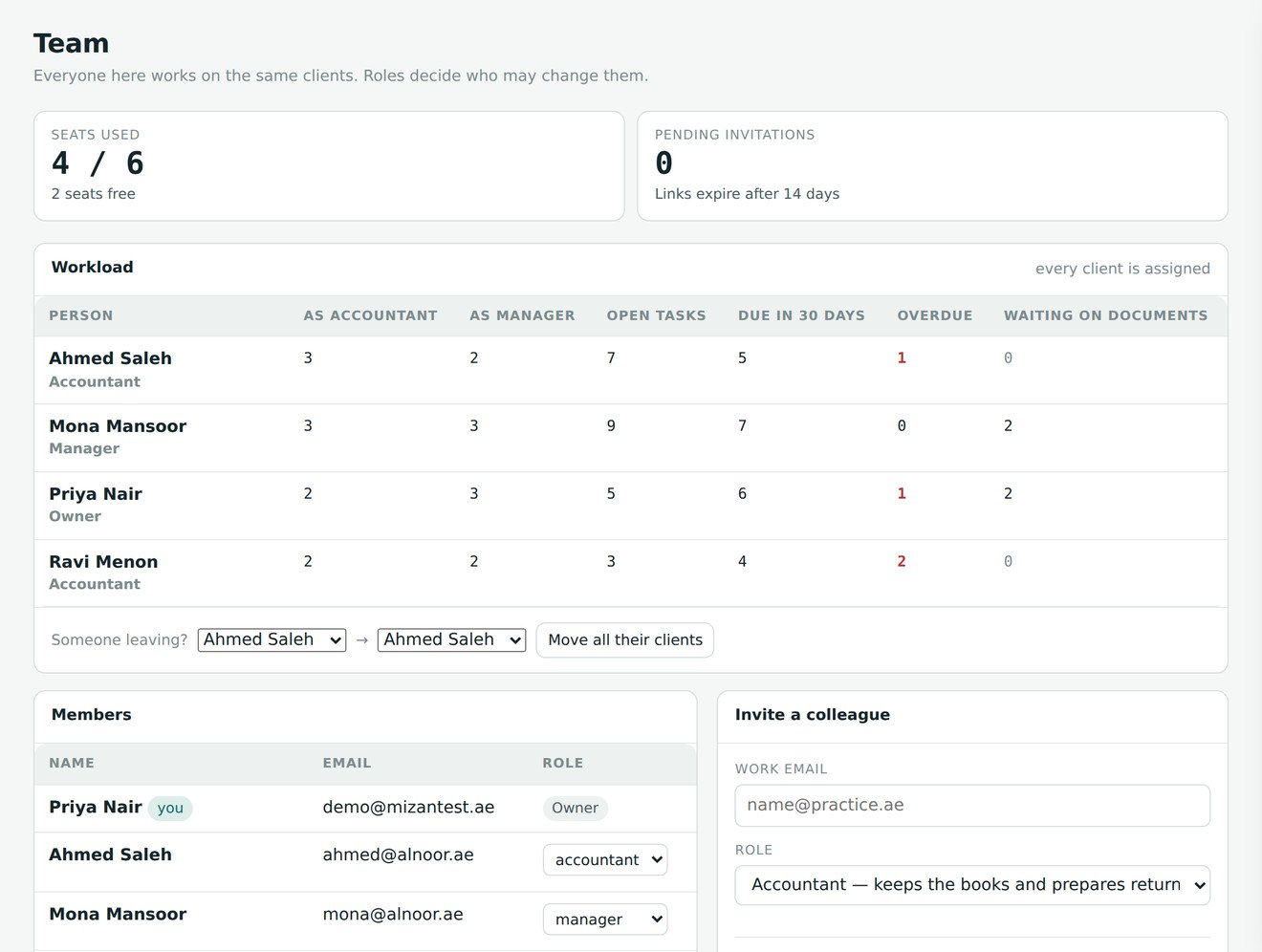Click the Pending Invitations count 0
This screenshot has height=952, width=1262.
click(x=664, y=163)
